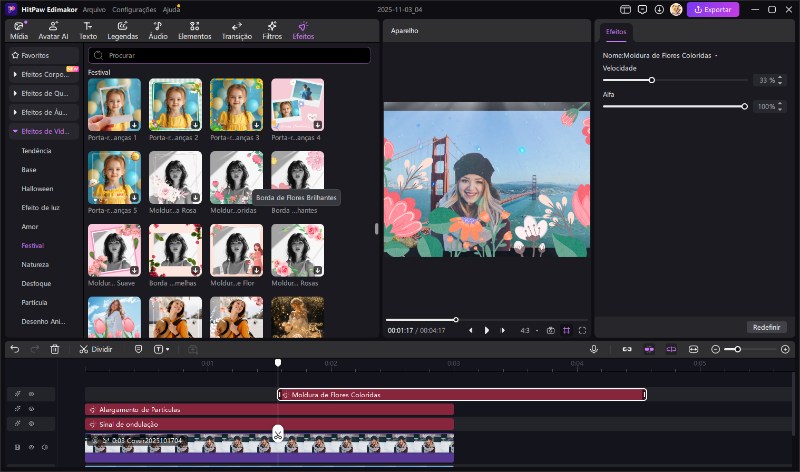
Task: Play the video preview
Action: [487, 330]
